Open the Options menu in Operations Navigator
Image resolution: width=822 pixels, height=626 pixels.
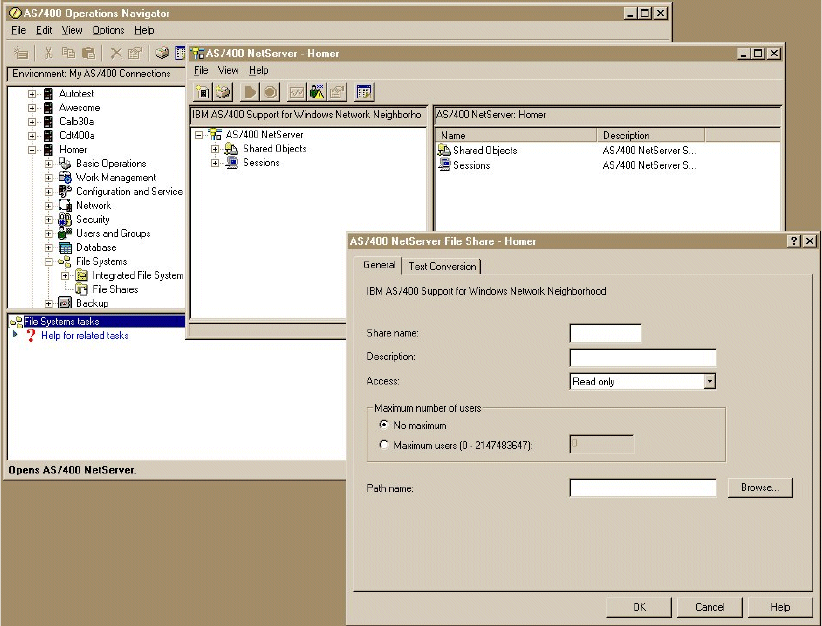pyautogui.click(x=109, y=30)
